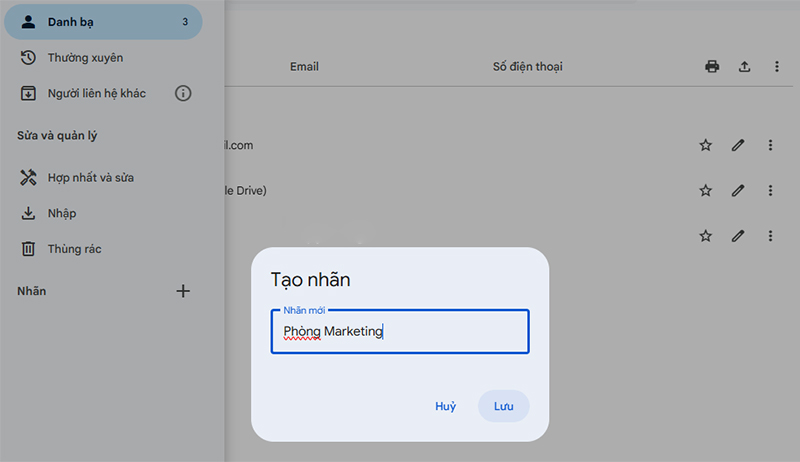Click the Email column header

[305, 67]
